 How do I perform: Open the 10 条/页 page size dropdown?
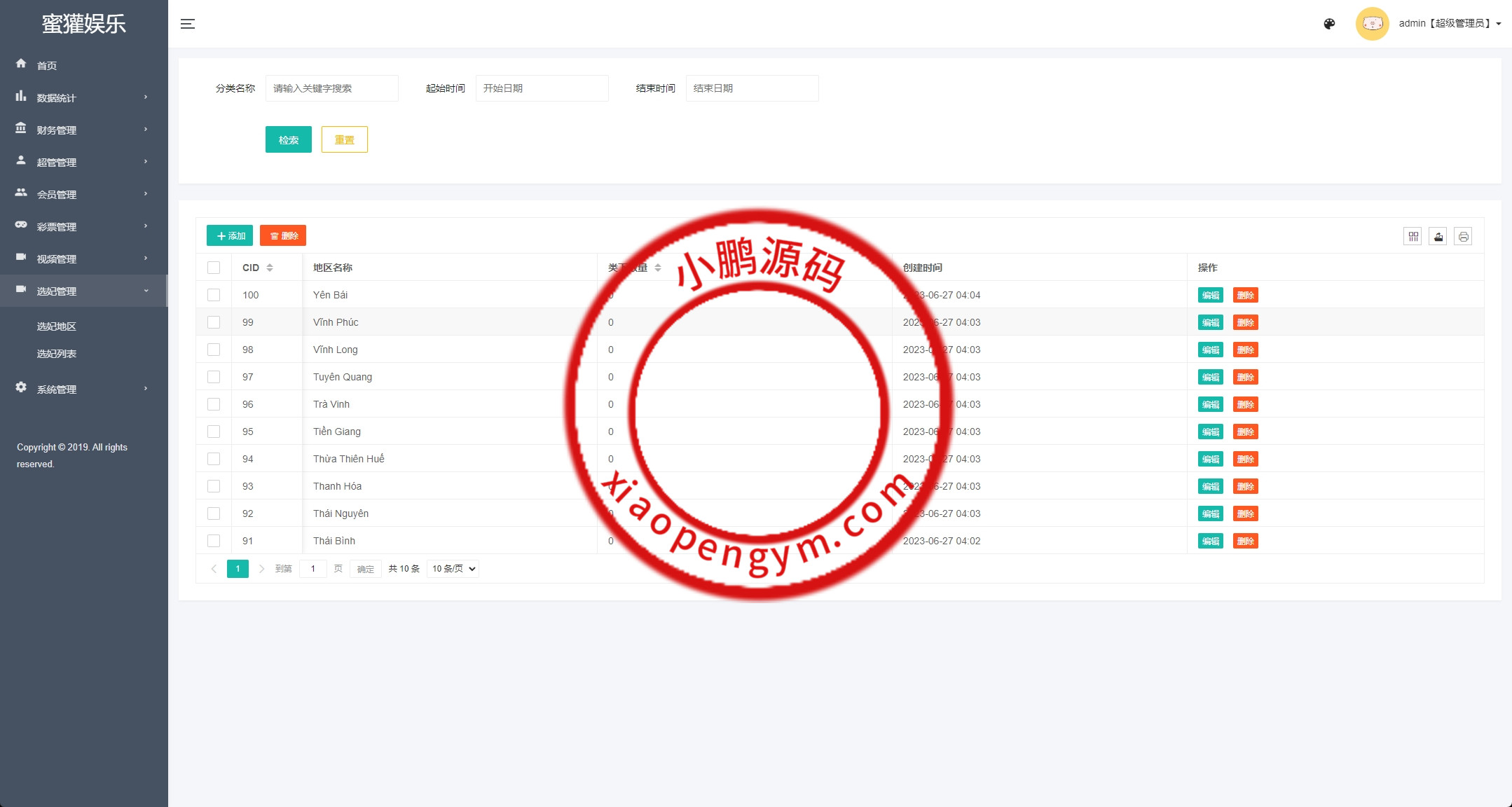tap(453, 569)
